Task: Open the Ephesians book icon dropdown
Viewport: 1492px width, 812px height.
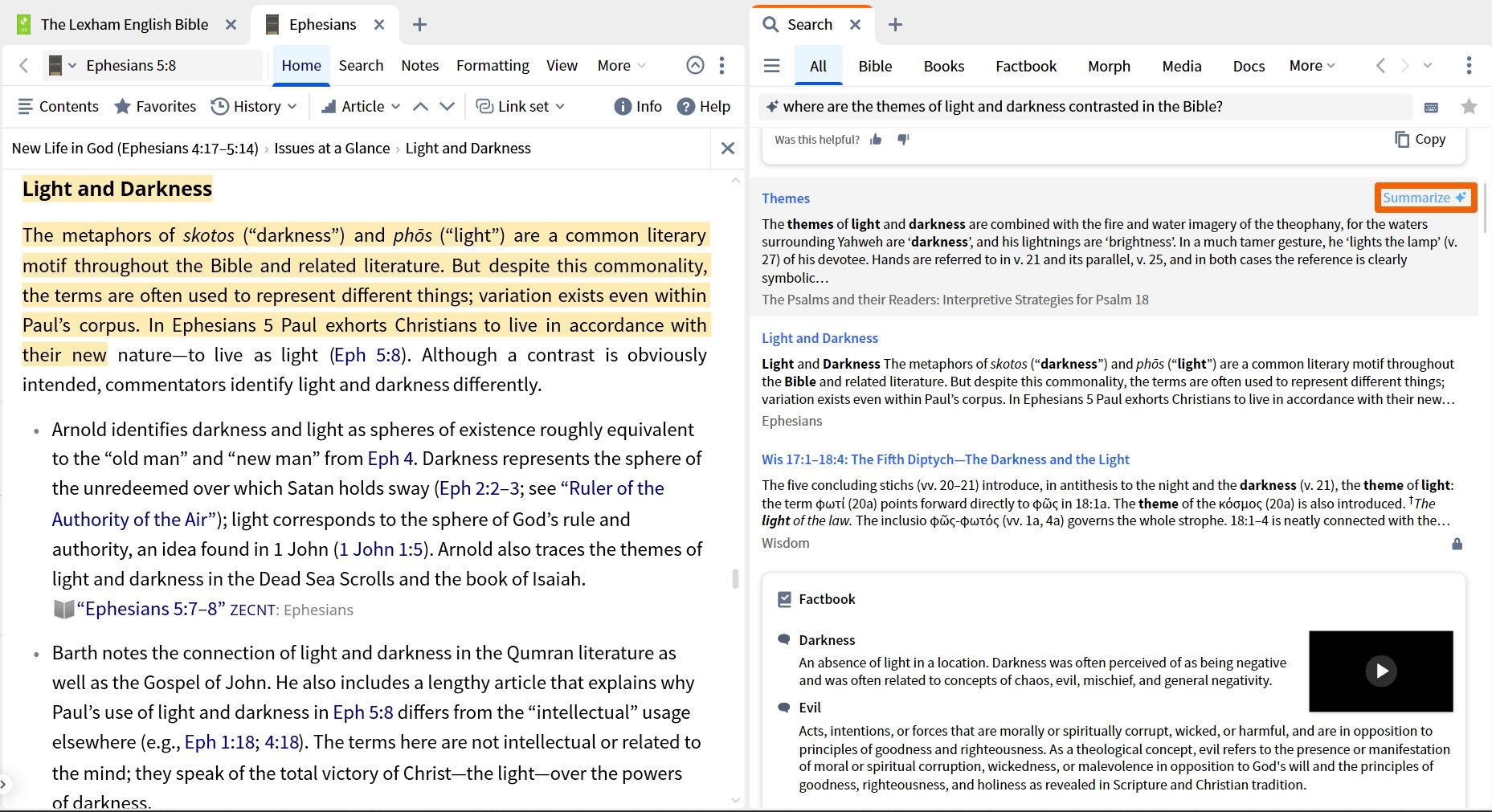Action: tap(63, 65)
